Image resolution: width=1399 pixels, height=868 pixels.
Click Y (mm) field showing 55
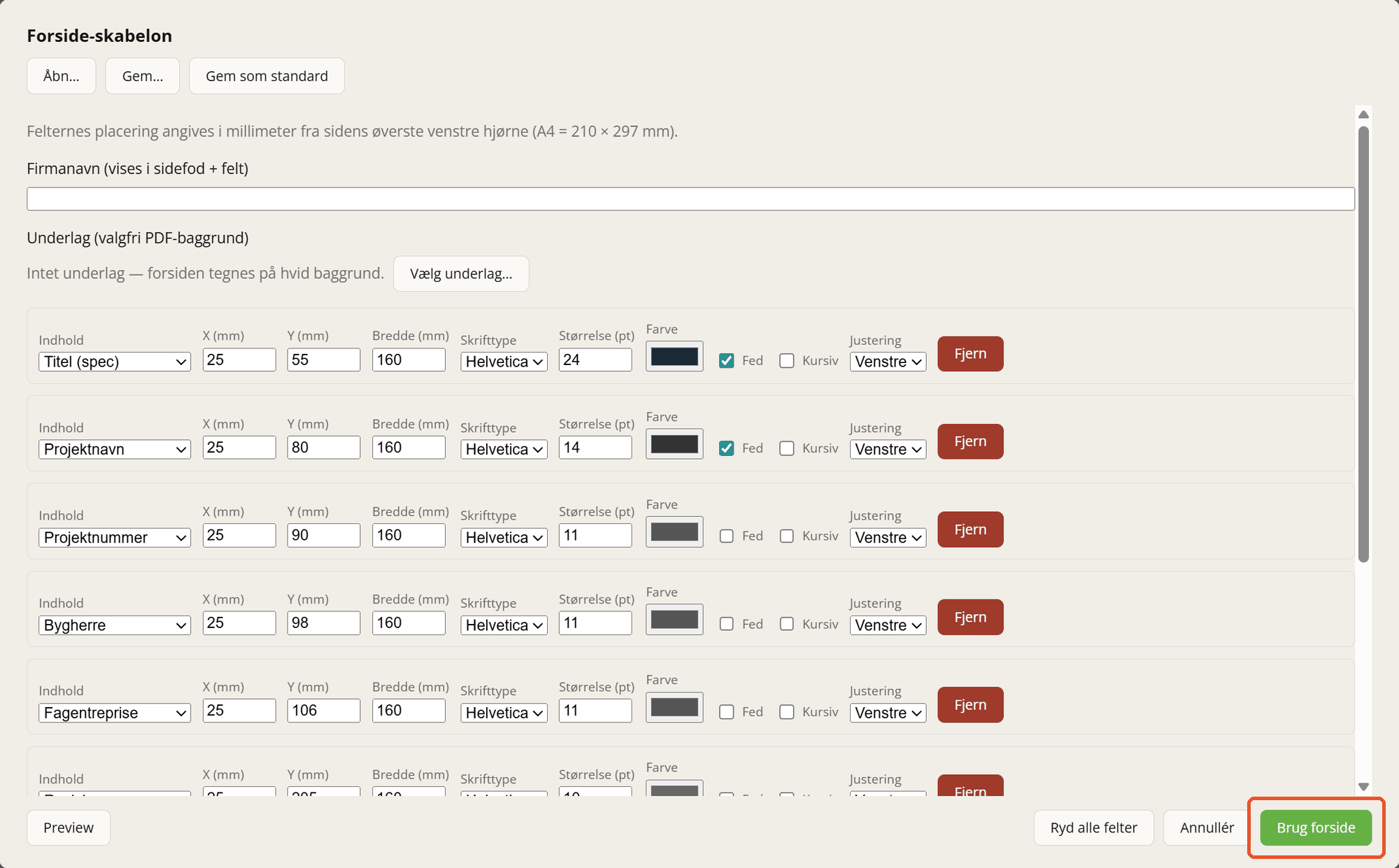(324, 360)
